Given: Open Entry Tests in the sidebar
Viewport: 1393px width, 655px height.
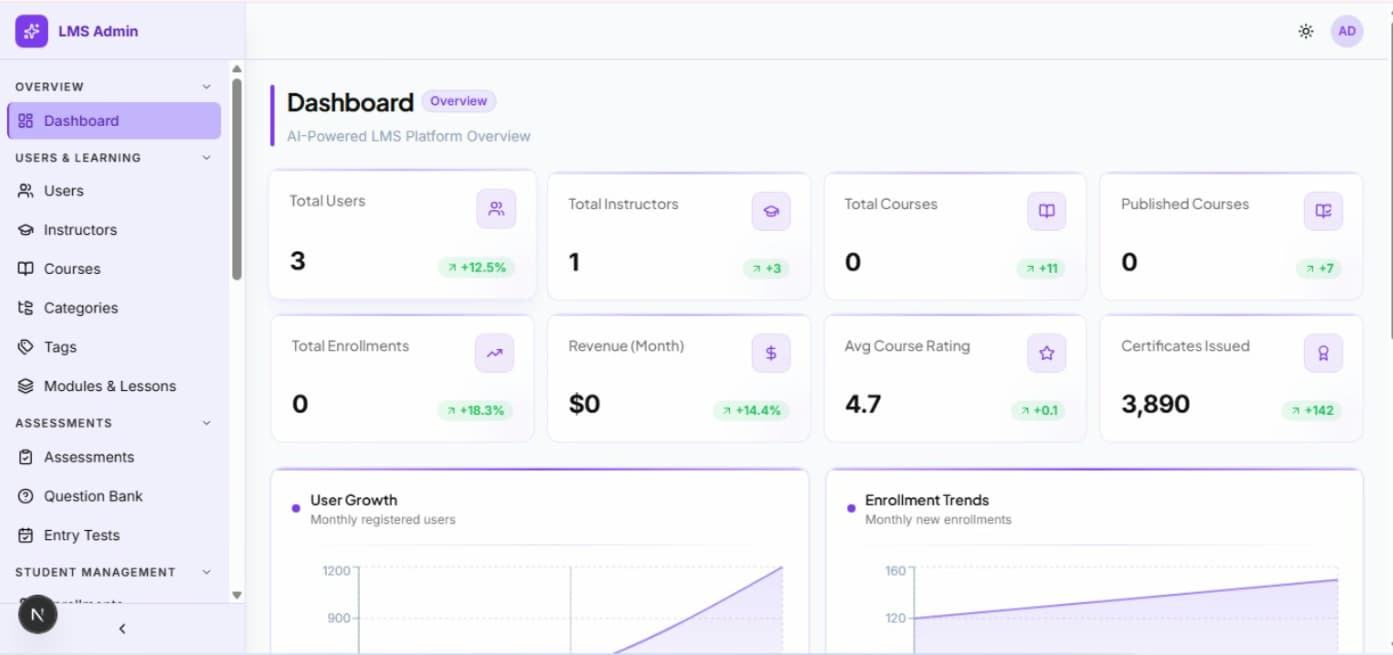Looking at the screenshot, I should (x=114, y=535).
